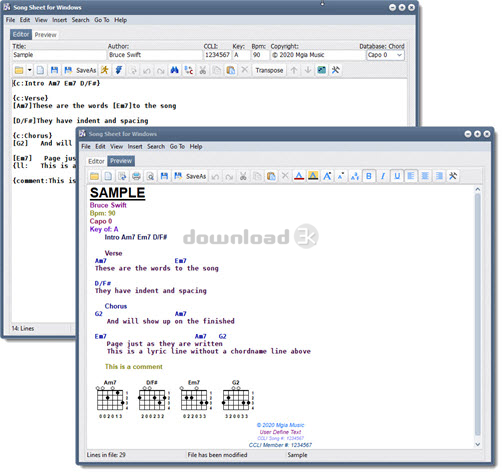Click the Author field containing Bruce Swift
The image size is (502, 473).
(155, 55)
